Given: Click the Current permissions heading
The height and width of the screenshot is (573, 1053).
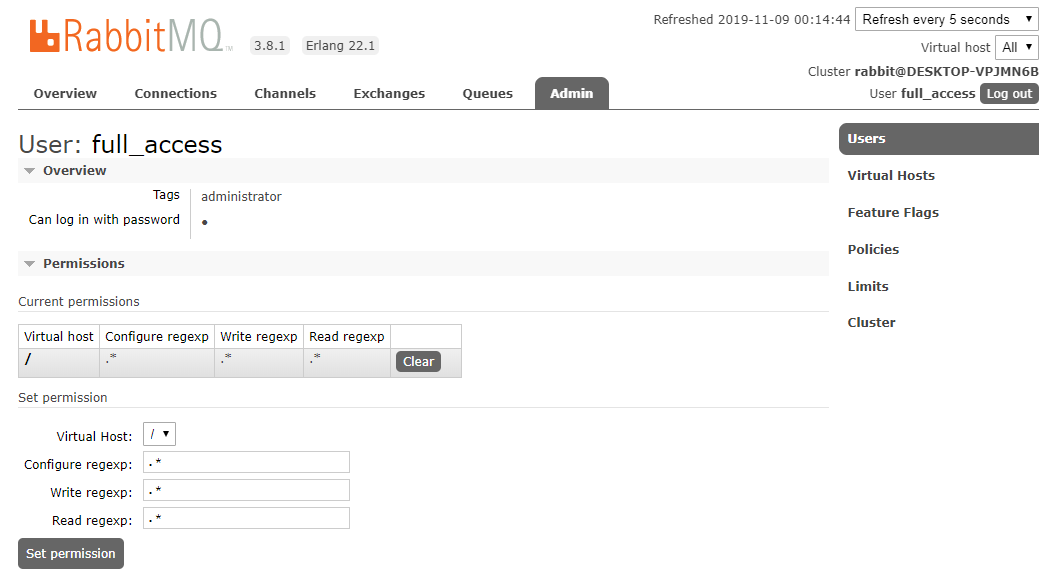Looking at the screenshot, I should [79, 302].
